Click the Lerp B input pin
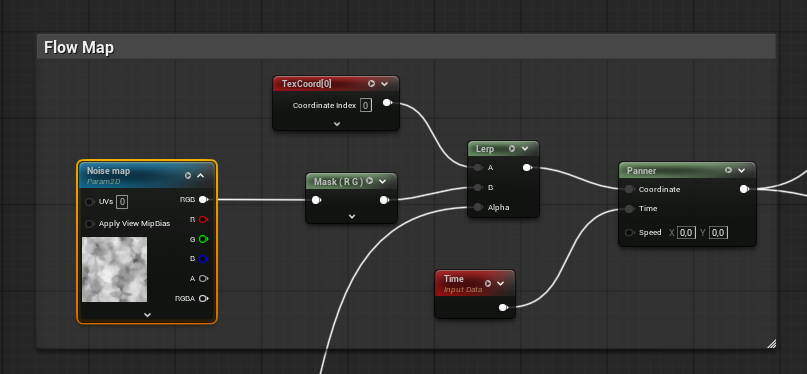 (478, 187)
